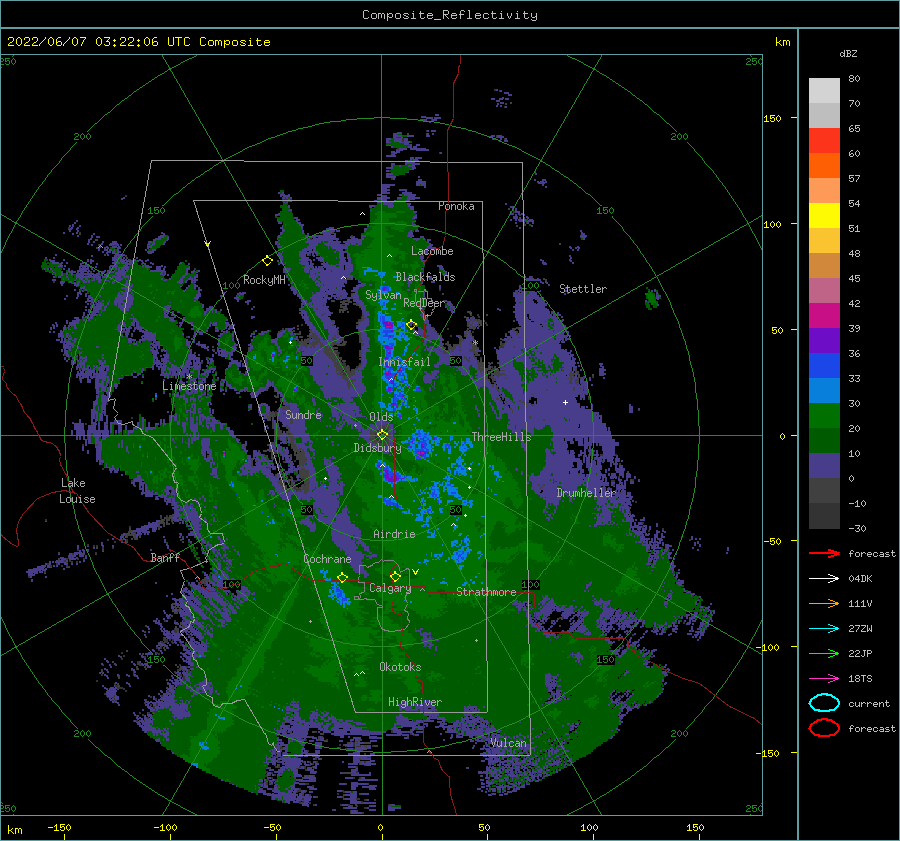Select the yellow swatch between 54 and 51
Image resolution: width=900 pixels, height=841 pixels.
[824, 215]
